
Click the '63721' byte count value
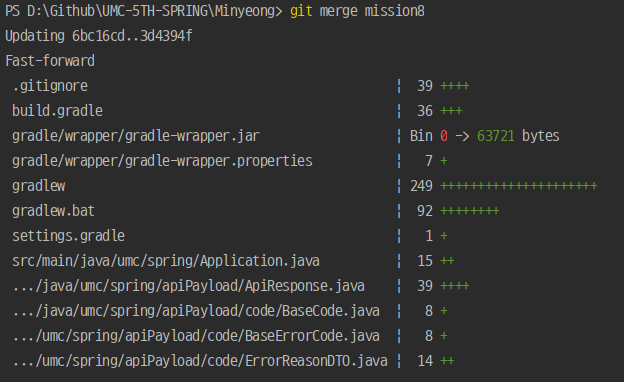[496, 136]
